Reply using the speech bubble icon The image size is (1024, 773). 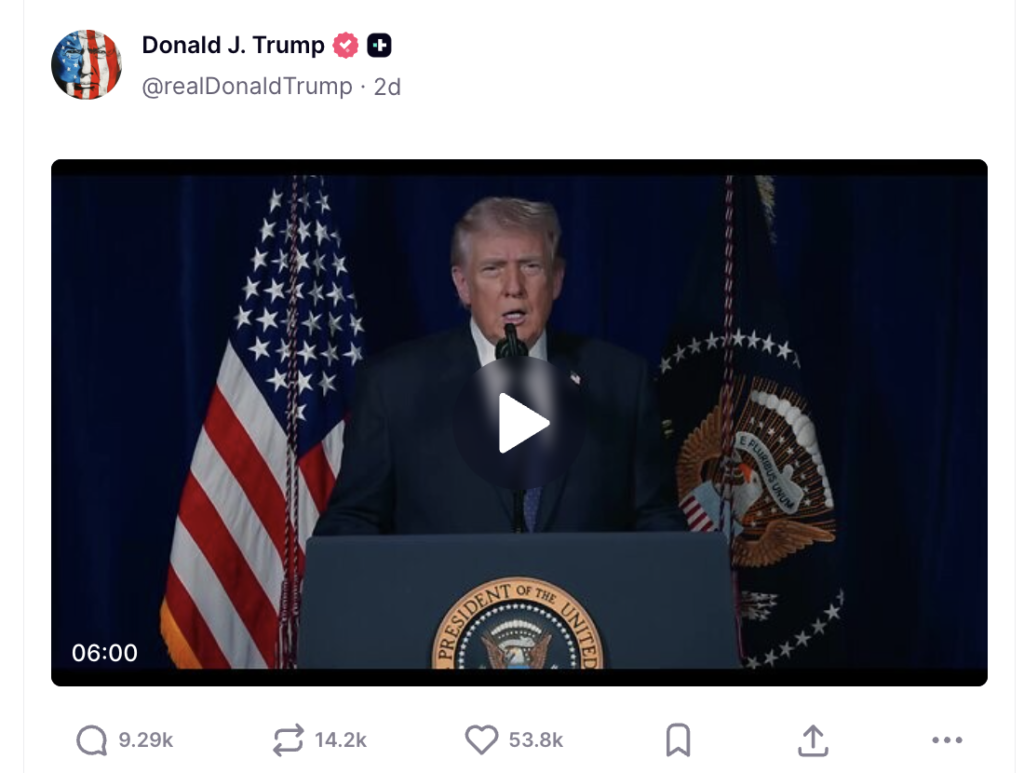click(91, 740)
